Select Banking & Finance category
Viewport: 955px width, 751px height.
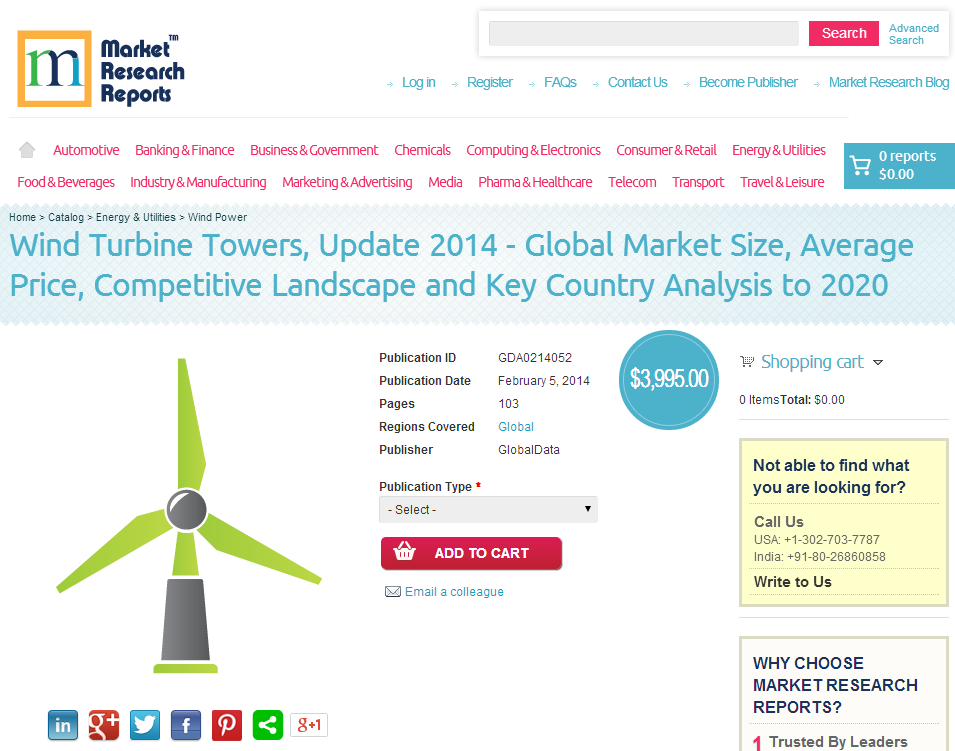pyautogui.click(x=185, y=150)
